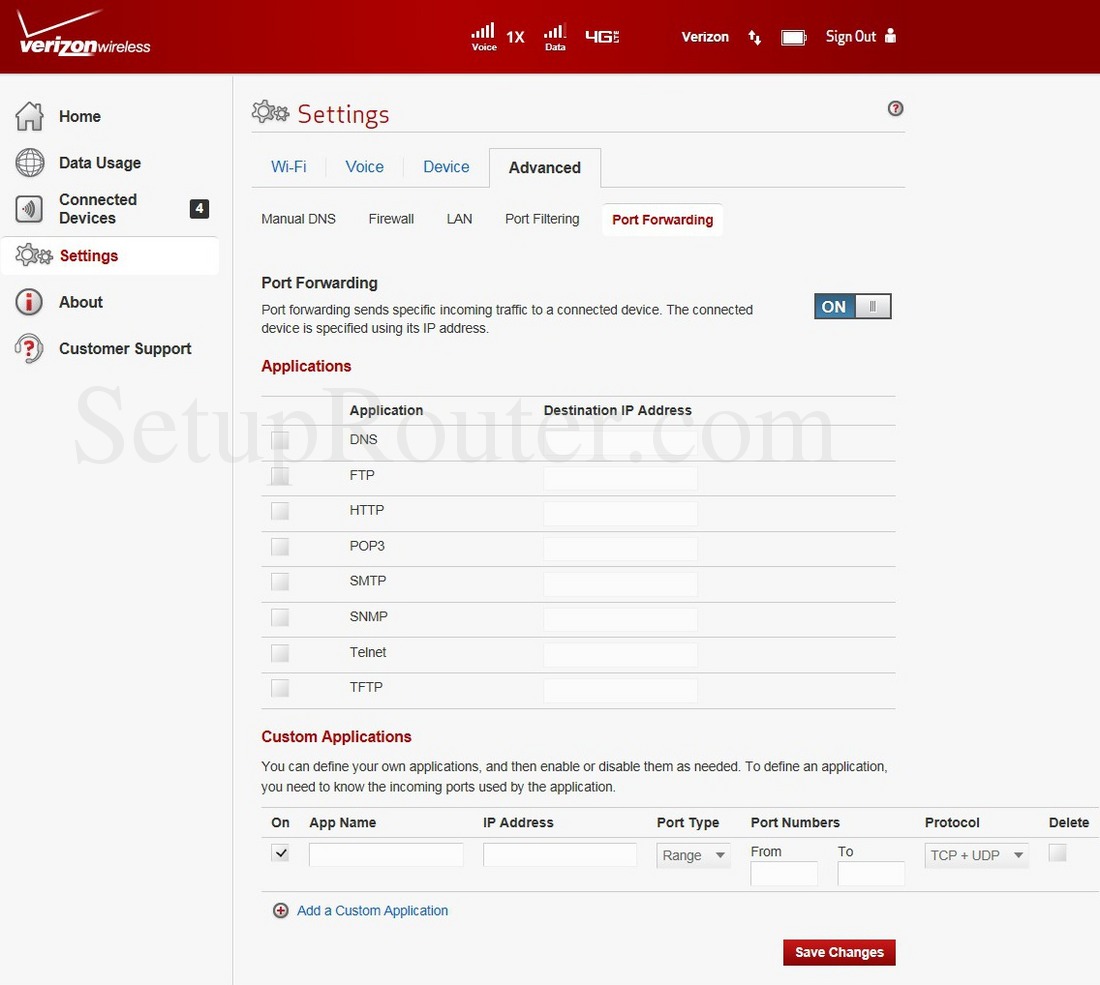The height and width of the screenshot is (985, 1100).
Task: Click the custom App Name input field
Action: click(386, 855)
